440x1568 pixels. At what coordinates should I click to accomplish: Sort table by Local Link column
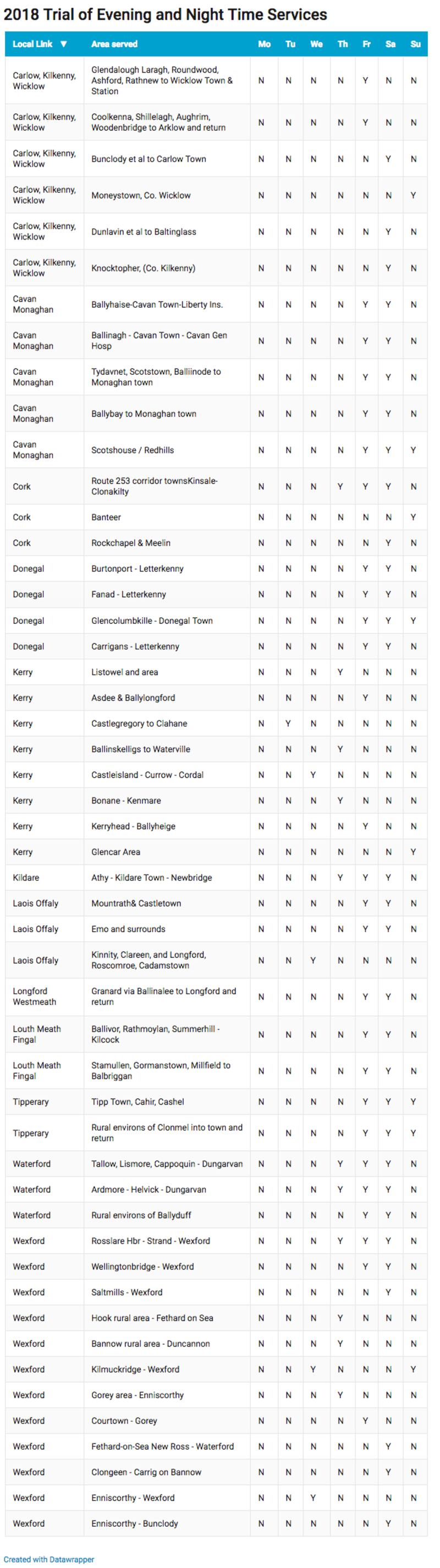(x=32, y=45)
